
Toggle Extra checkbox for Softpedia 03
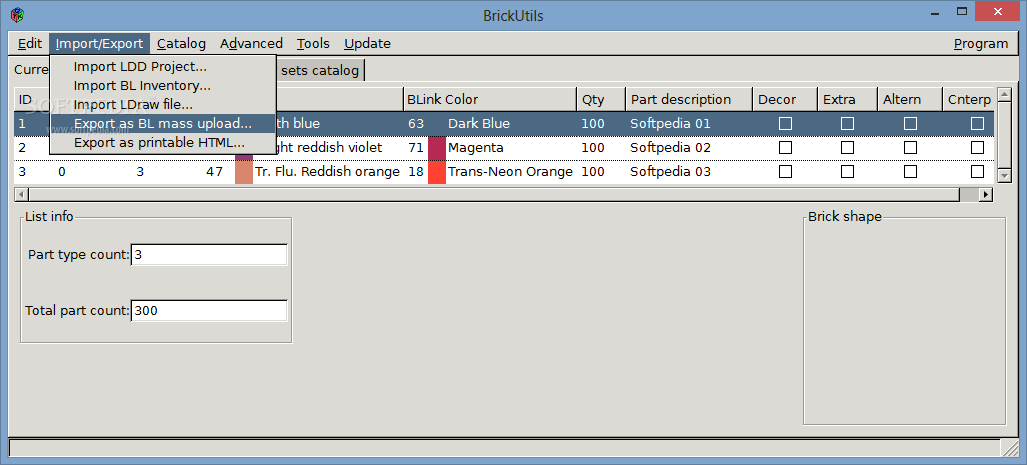[x=848, y=172]
